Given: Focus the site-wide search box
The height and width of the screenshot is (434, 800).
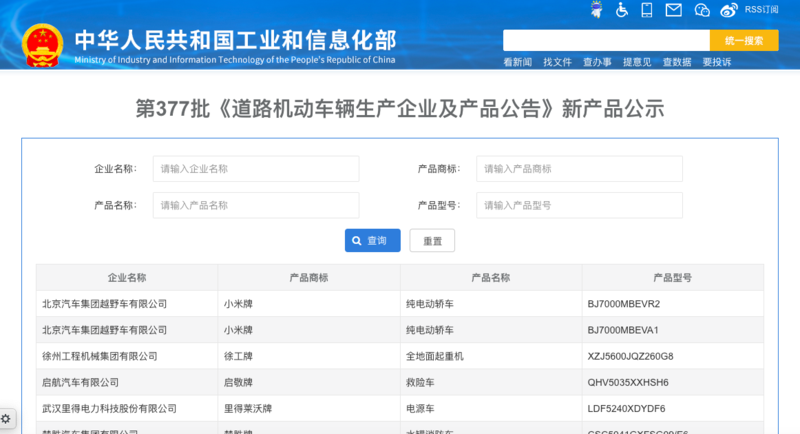Looking at the screenshot, I should pos(606,40).
